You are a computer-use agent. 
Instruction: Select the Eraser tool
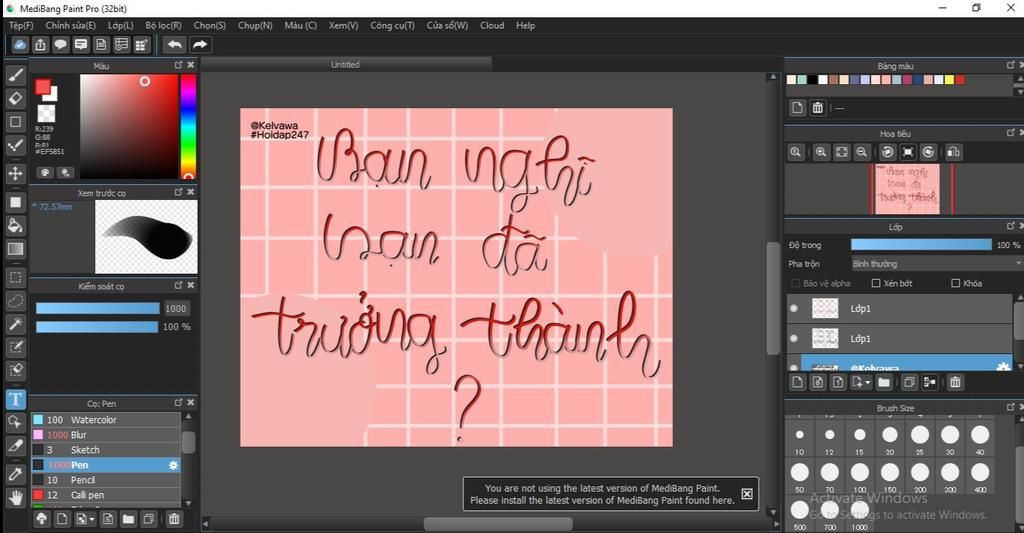point(16,98)
